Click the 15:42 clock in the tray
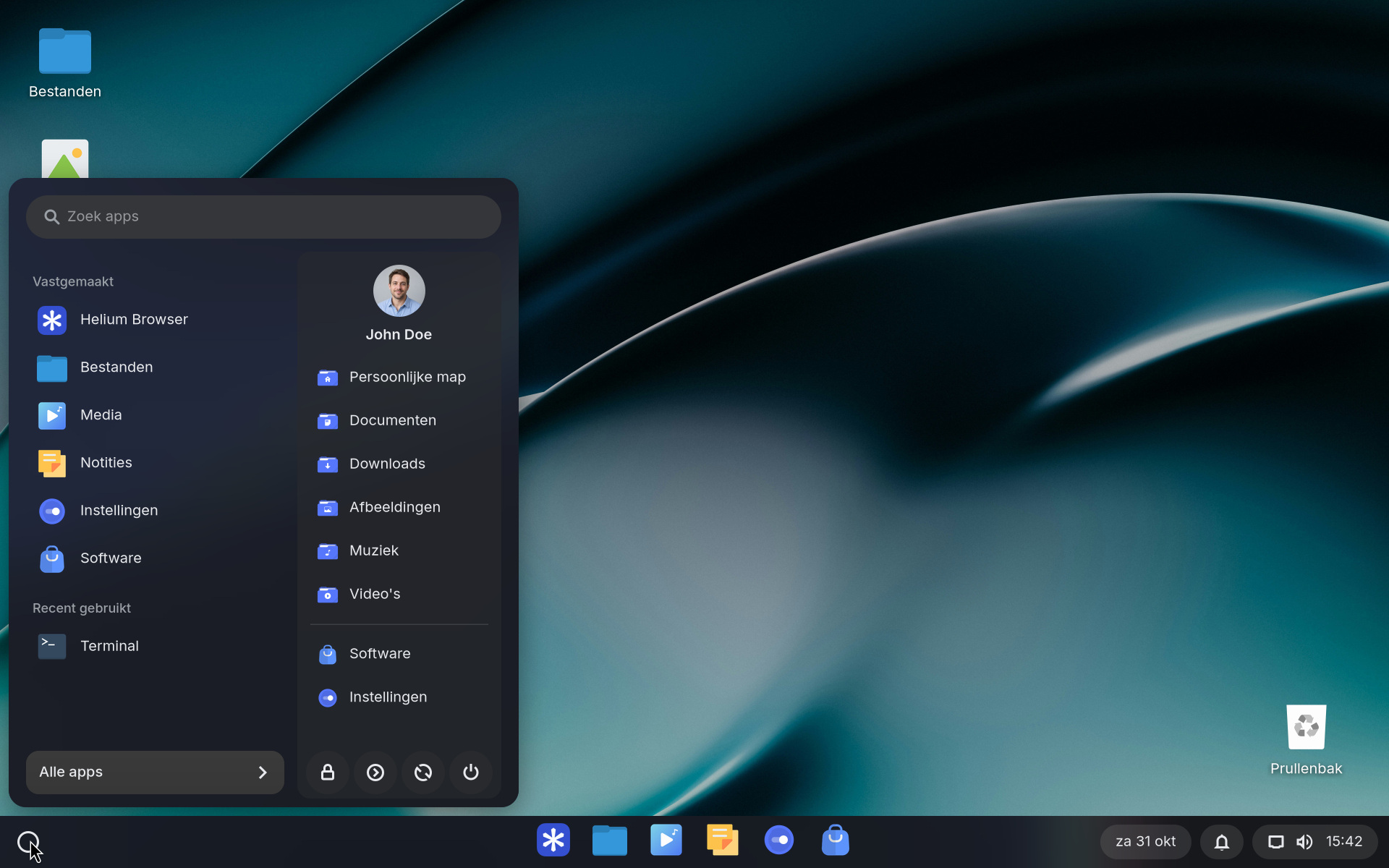 click(x=1344, y=842)
